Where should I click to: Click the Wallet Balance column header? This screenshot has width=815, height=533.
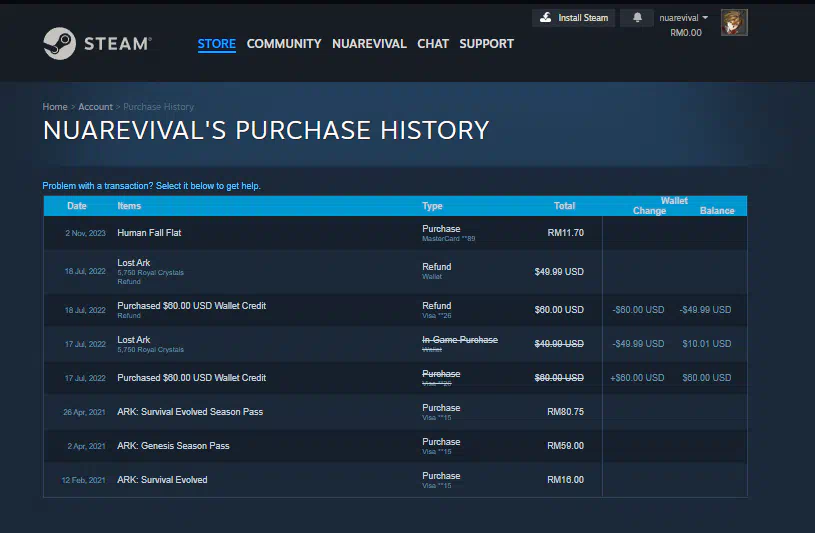(717, 211)
